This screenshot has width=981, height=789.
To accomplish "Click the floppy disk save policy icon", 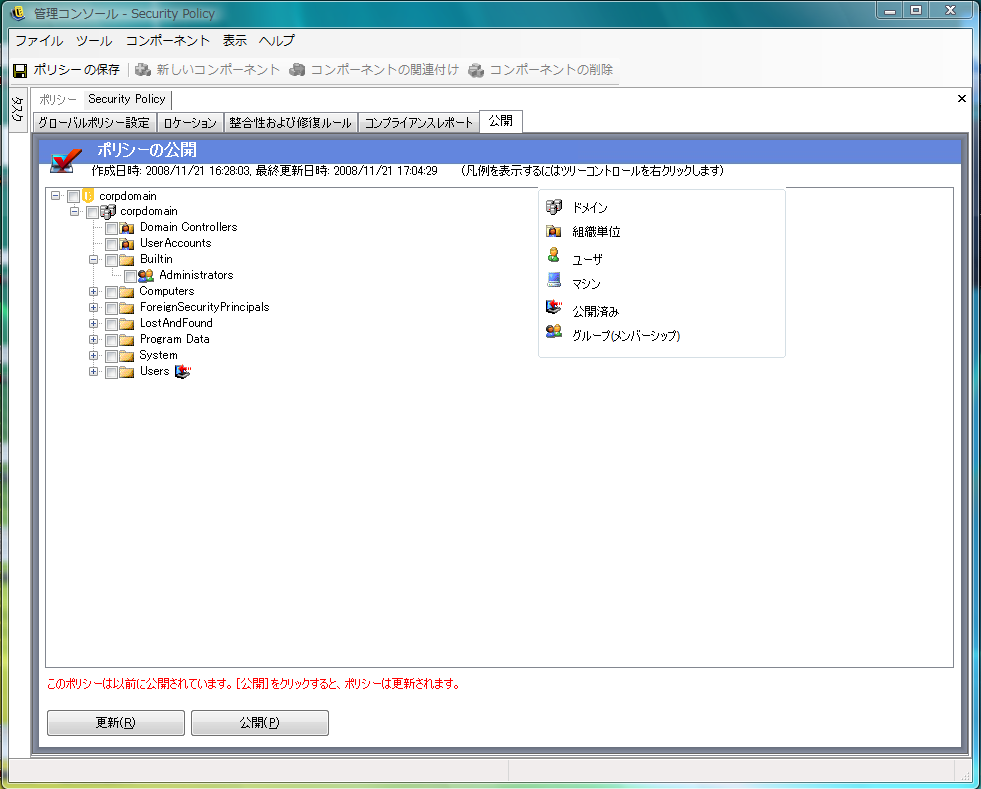I will 20,70.
